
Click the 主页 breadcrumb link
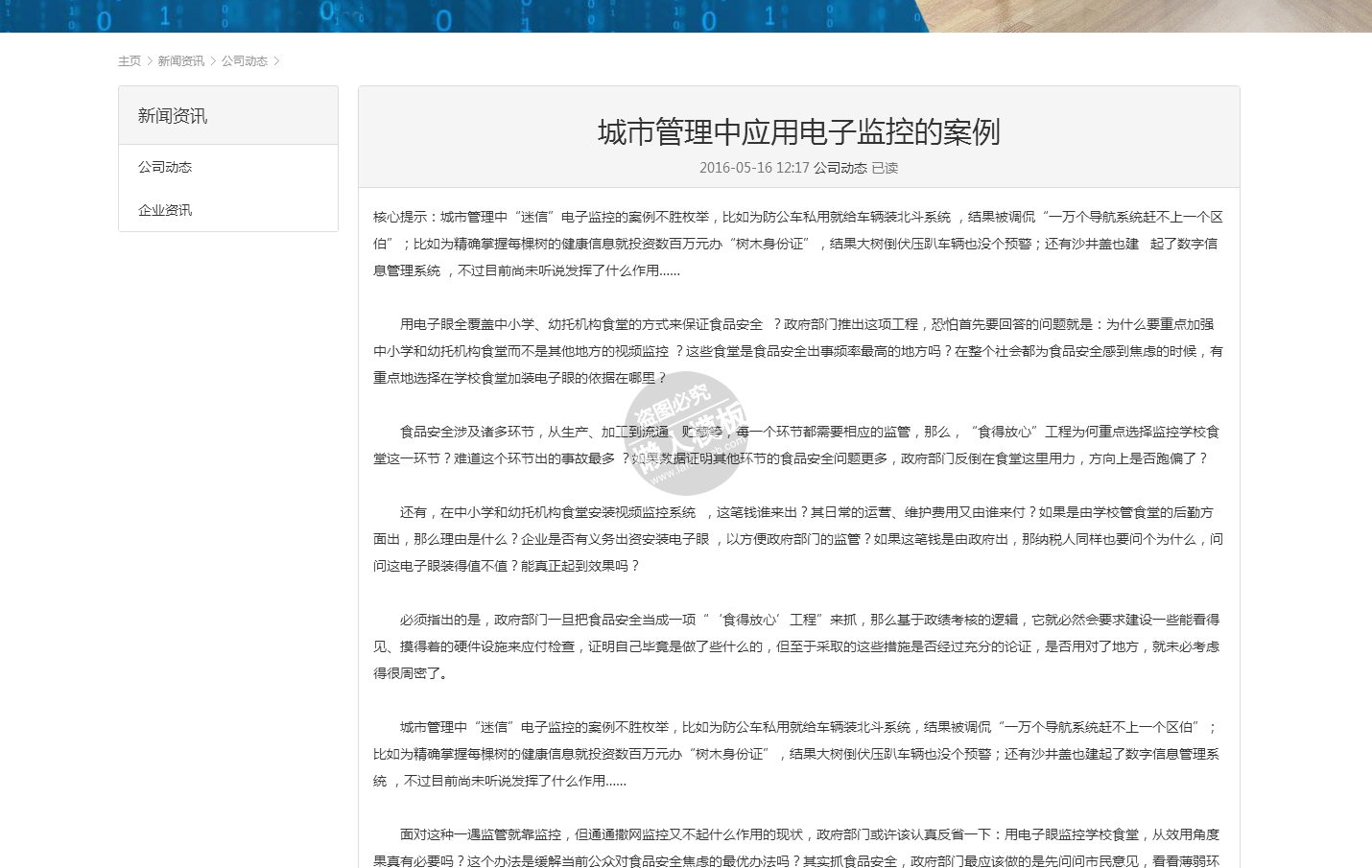[129, 61]
